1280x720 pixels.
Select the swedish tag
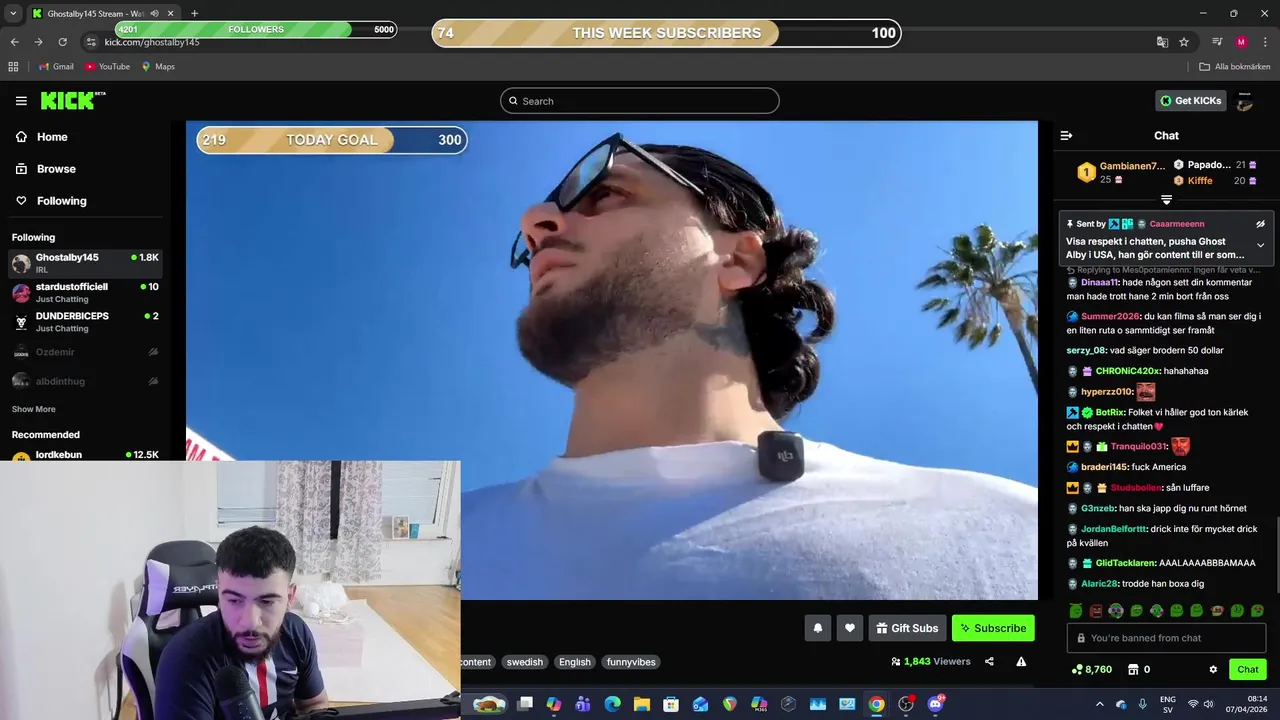[524, 662]
